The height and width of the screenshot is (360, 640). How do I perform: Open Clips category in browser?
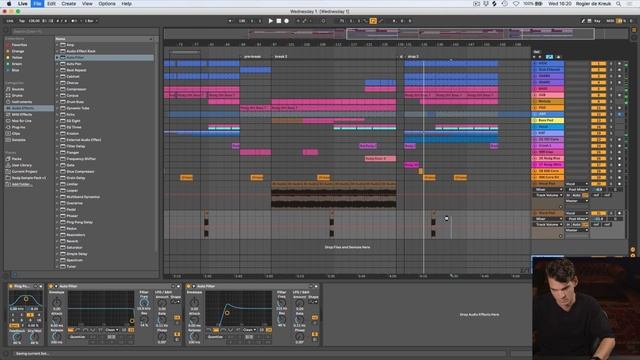coord(16,133)
